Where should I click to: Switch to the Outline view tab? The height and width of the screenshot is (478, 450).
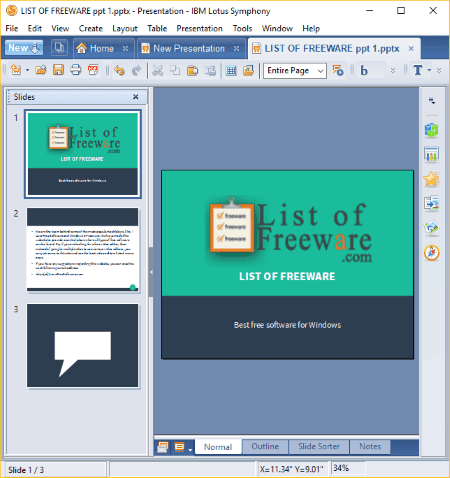coord(265,447)
